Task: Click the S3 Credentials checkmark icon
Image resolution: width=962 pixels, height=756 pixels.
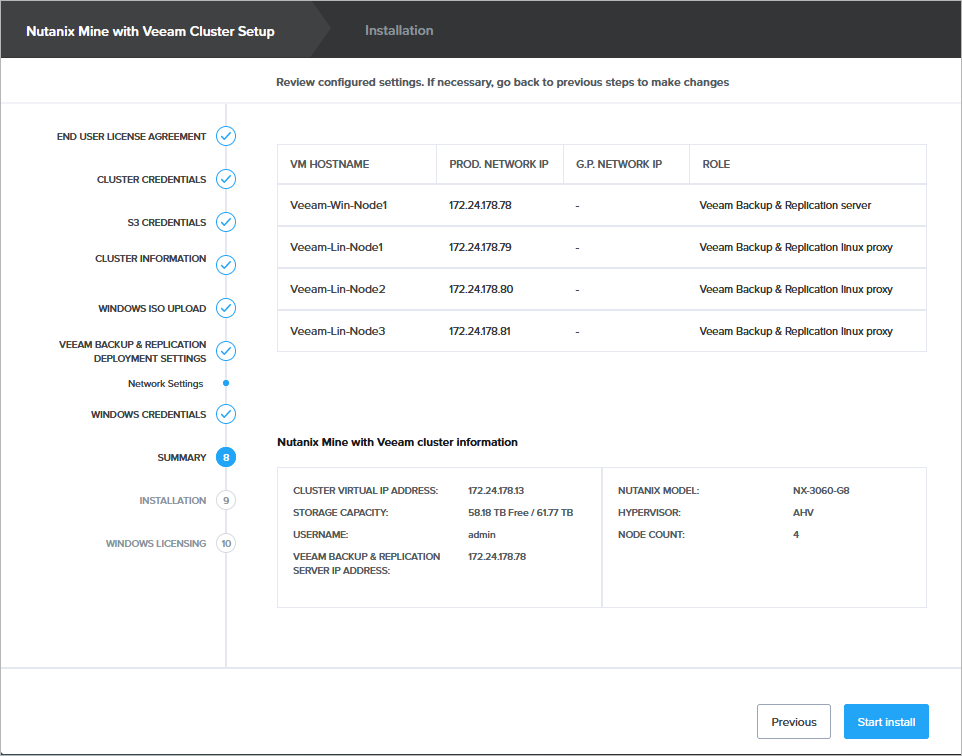Action: [x=226, y=222]
